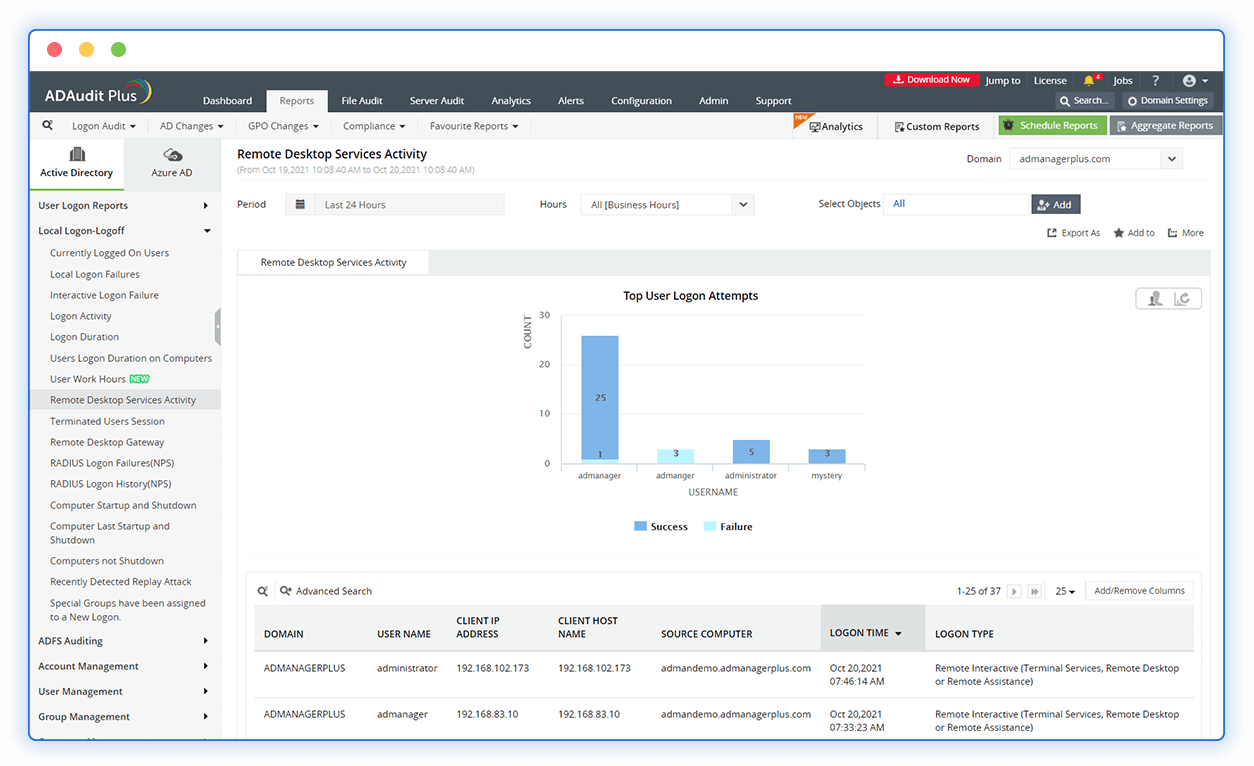
Task: Click the notification bell with 4 alerts
Action: [x=1089, y=80]
